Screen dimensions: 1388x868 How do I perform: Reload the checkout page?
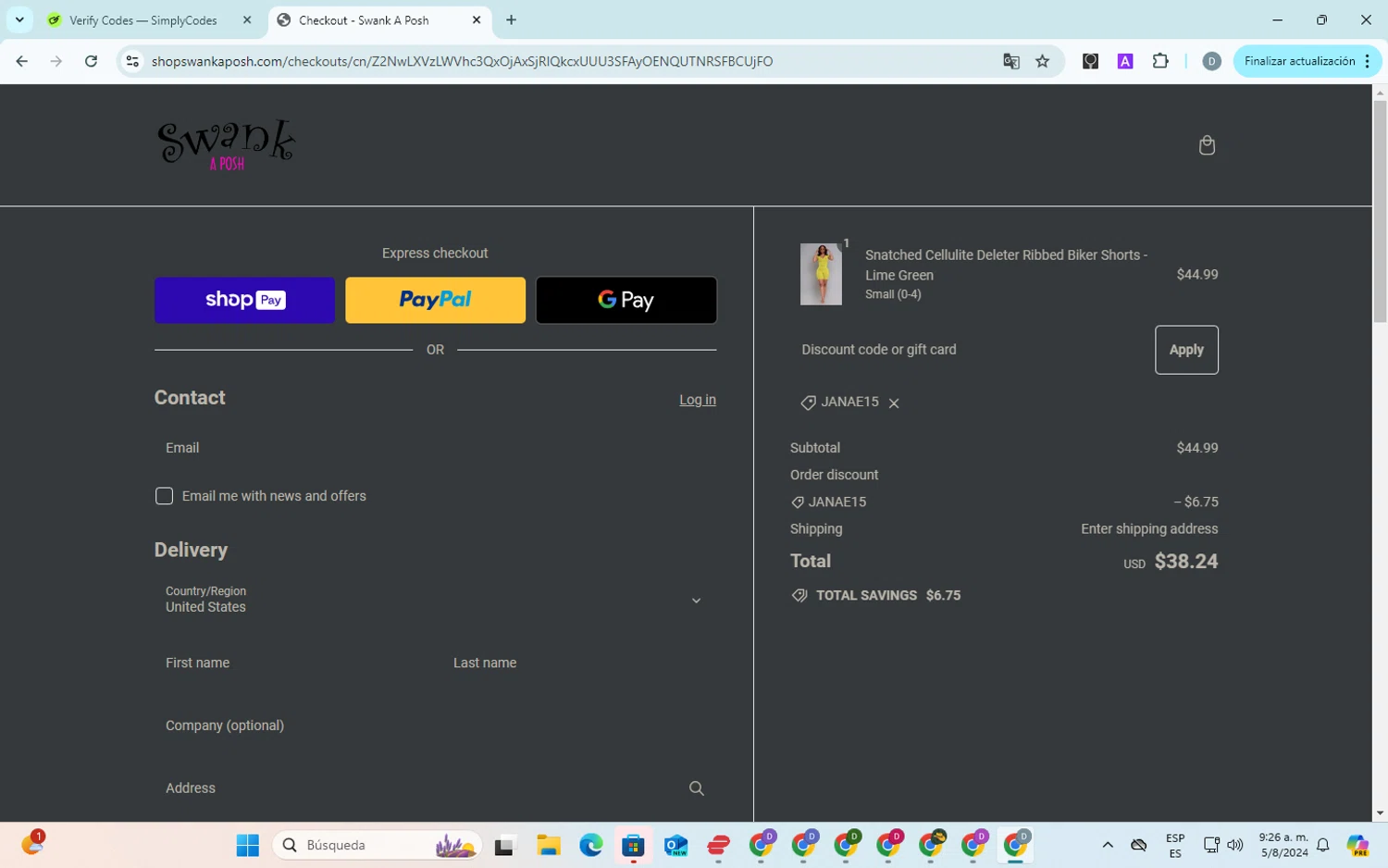coord(91,61)
